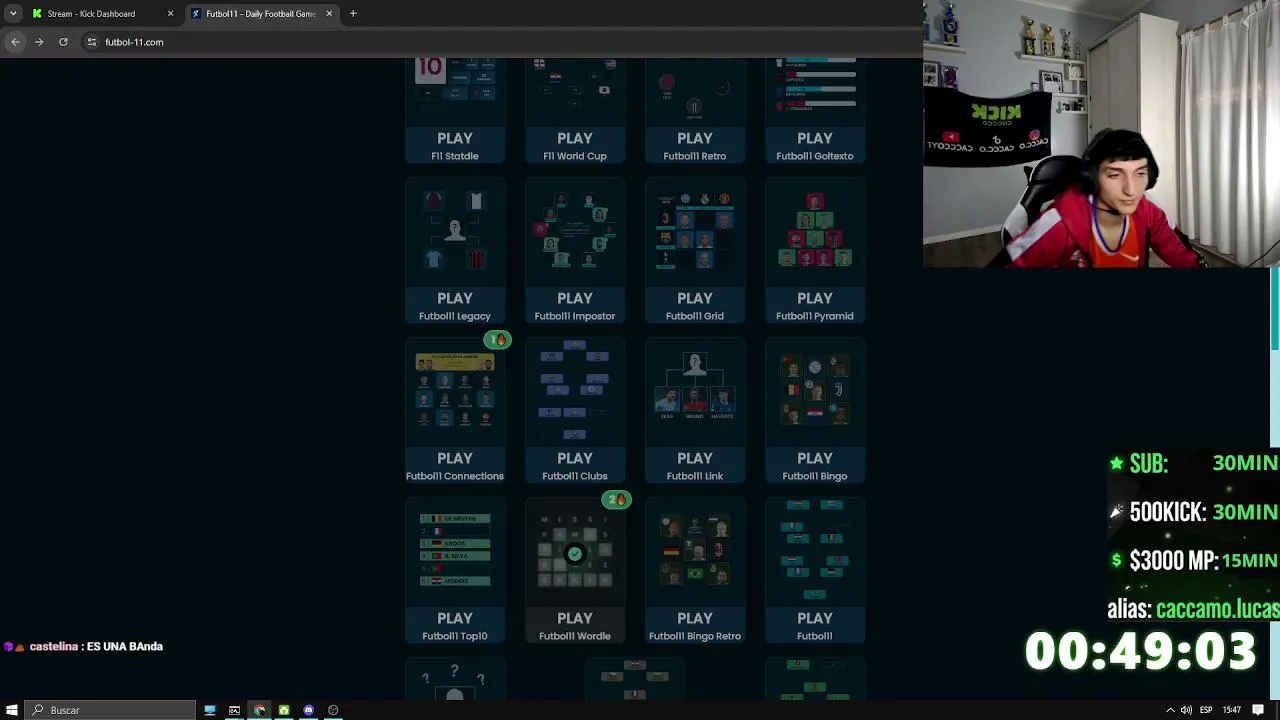The height and width of the screenshot is (720, 1280).
Task: Click the Futbol11 Grid PLAY label
Action: click(695, 299)
